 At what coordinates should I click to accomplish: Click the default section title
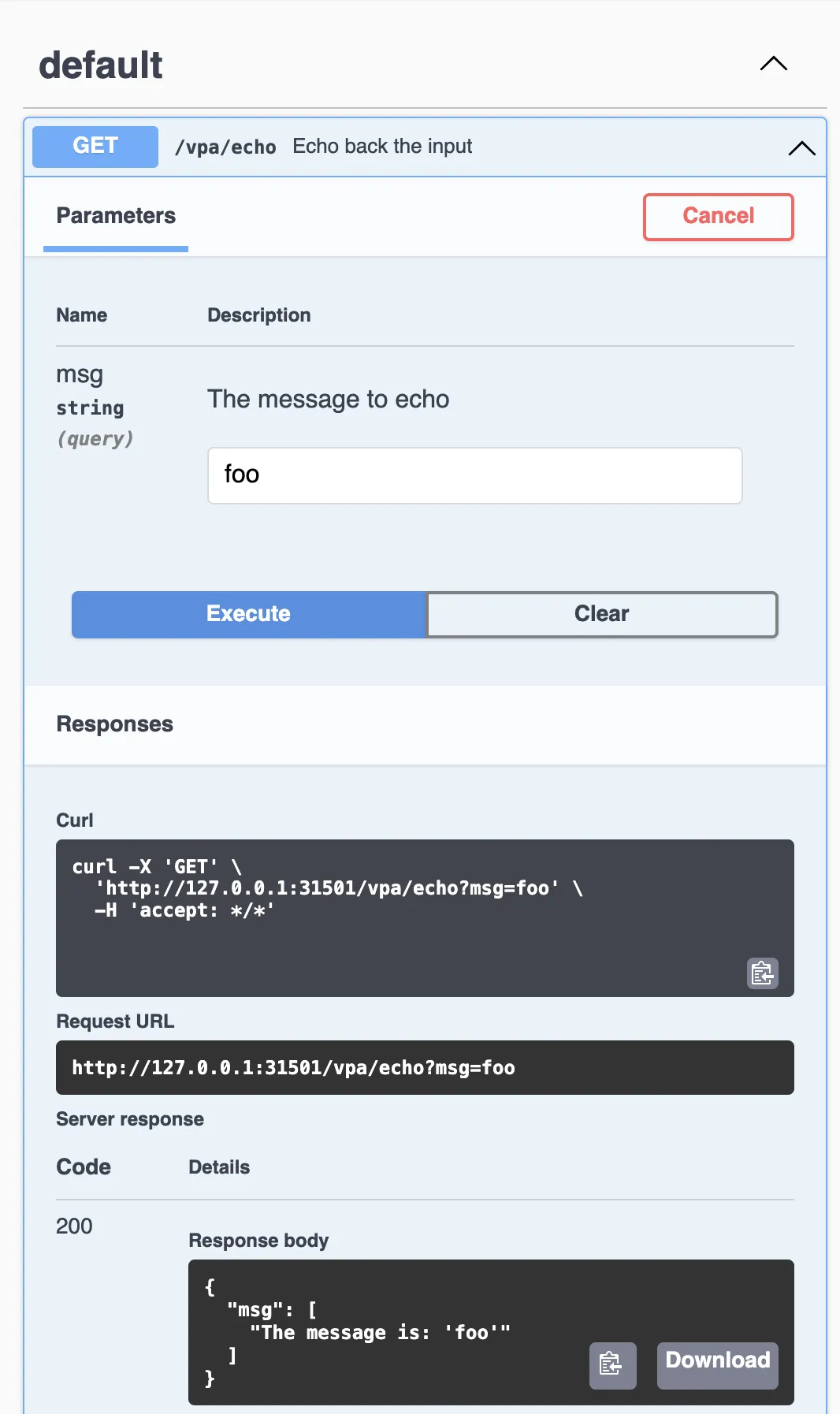pyautogui.click(x=101, y=65)
